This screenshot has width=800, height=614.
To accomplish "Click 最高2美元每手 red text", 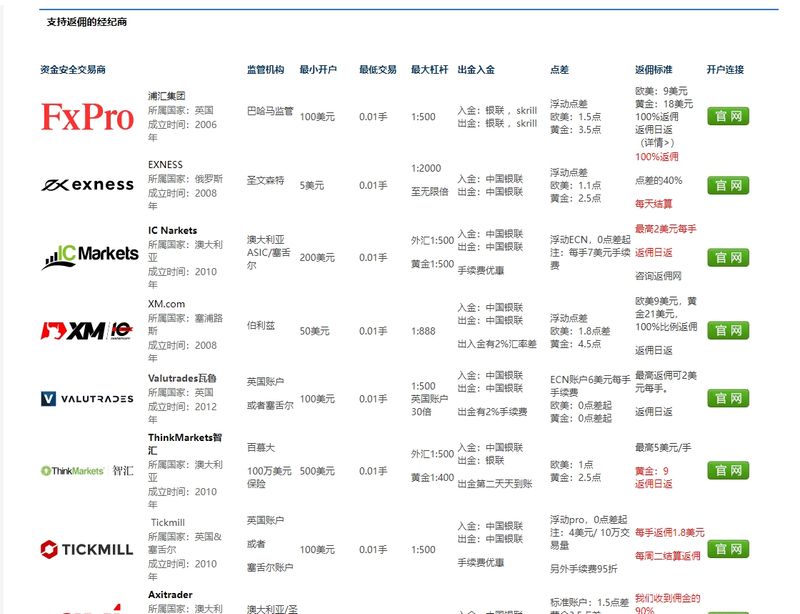I will point(666,229).
